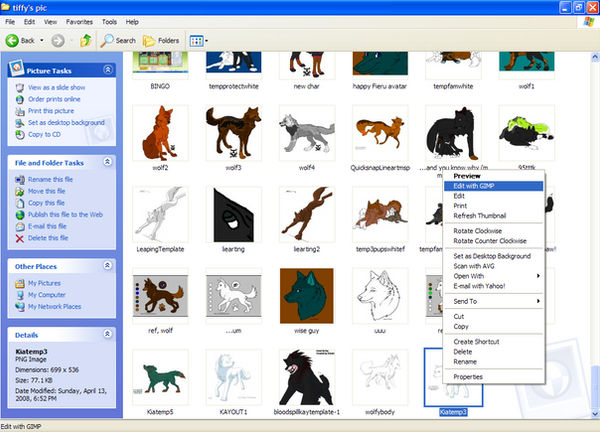Collapse the Picture Tasks panel
600x432 pixels.
click(108, 70)
